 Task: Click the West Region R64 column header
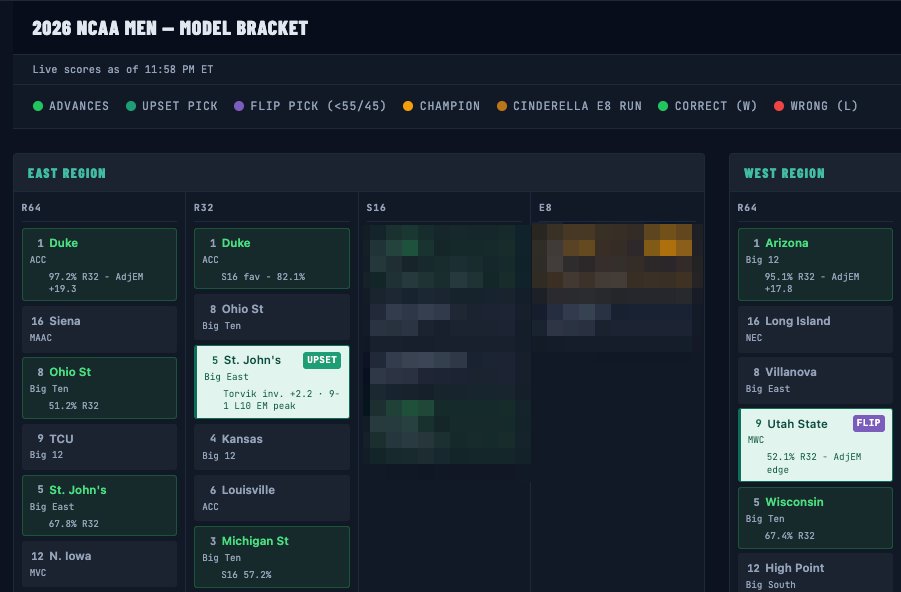tap(747, 207)
